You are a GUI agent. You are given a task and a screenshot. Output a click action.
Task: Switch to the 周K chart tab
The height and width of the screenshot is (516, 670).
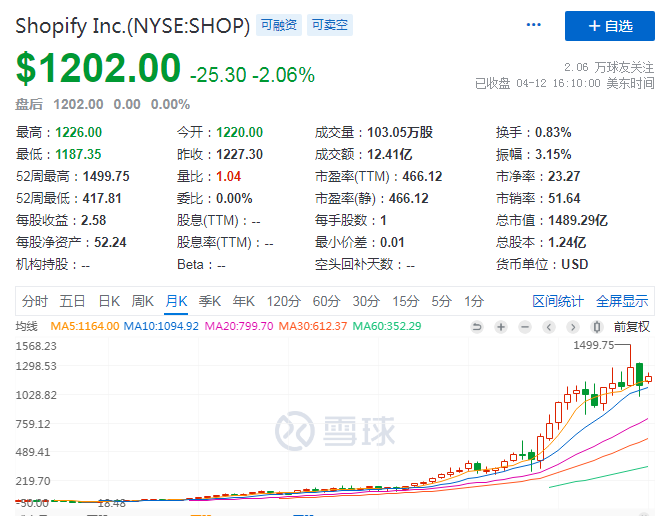(x=142, y=301)
